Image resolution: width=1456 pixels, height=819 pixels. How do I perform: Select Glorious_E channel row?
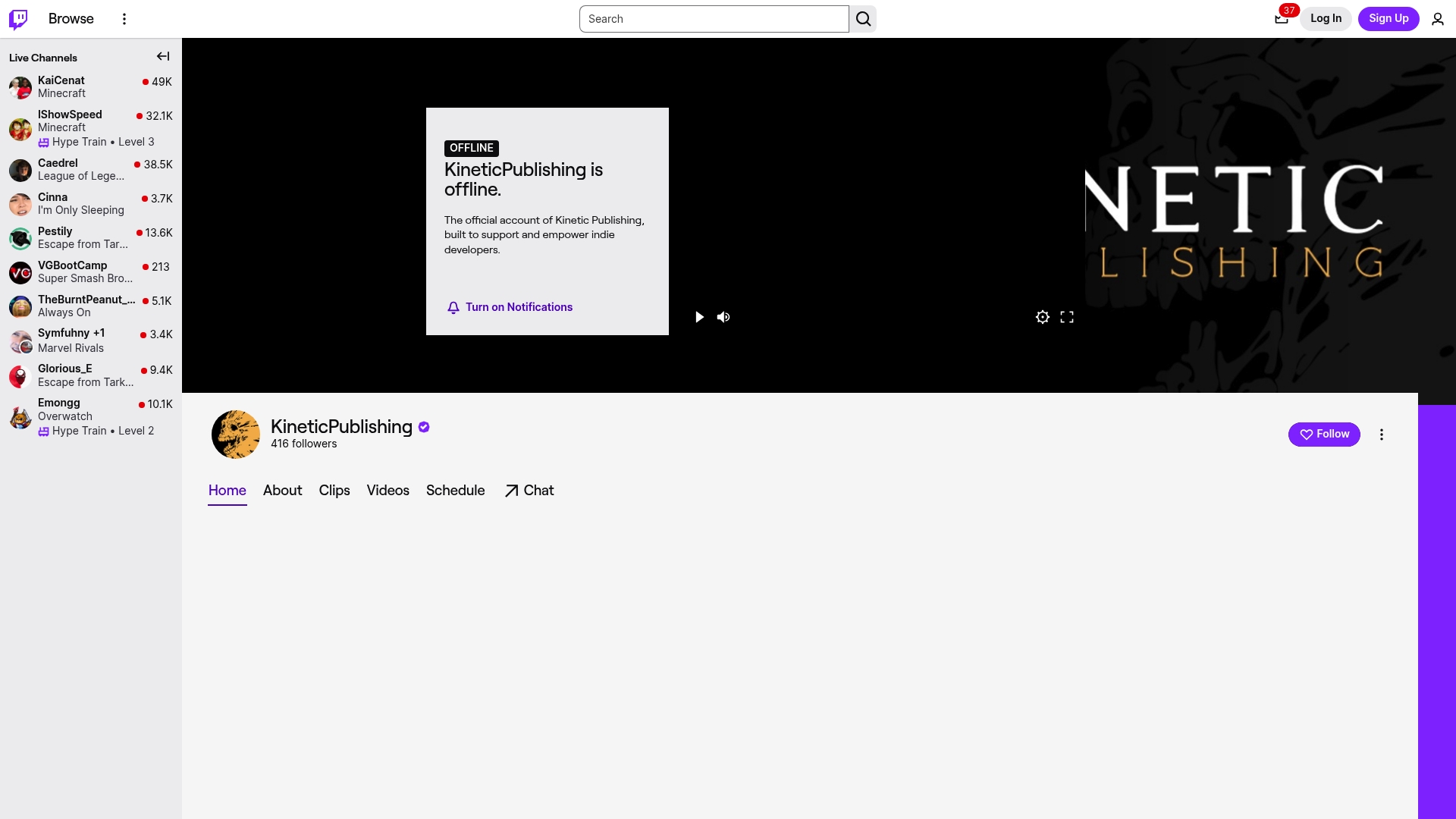click(91, 376)
